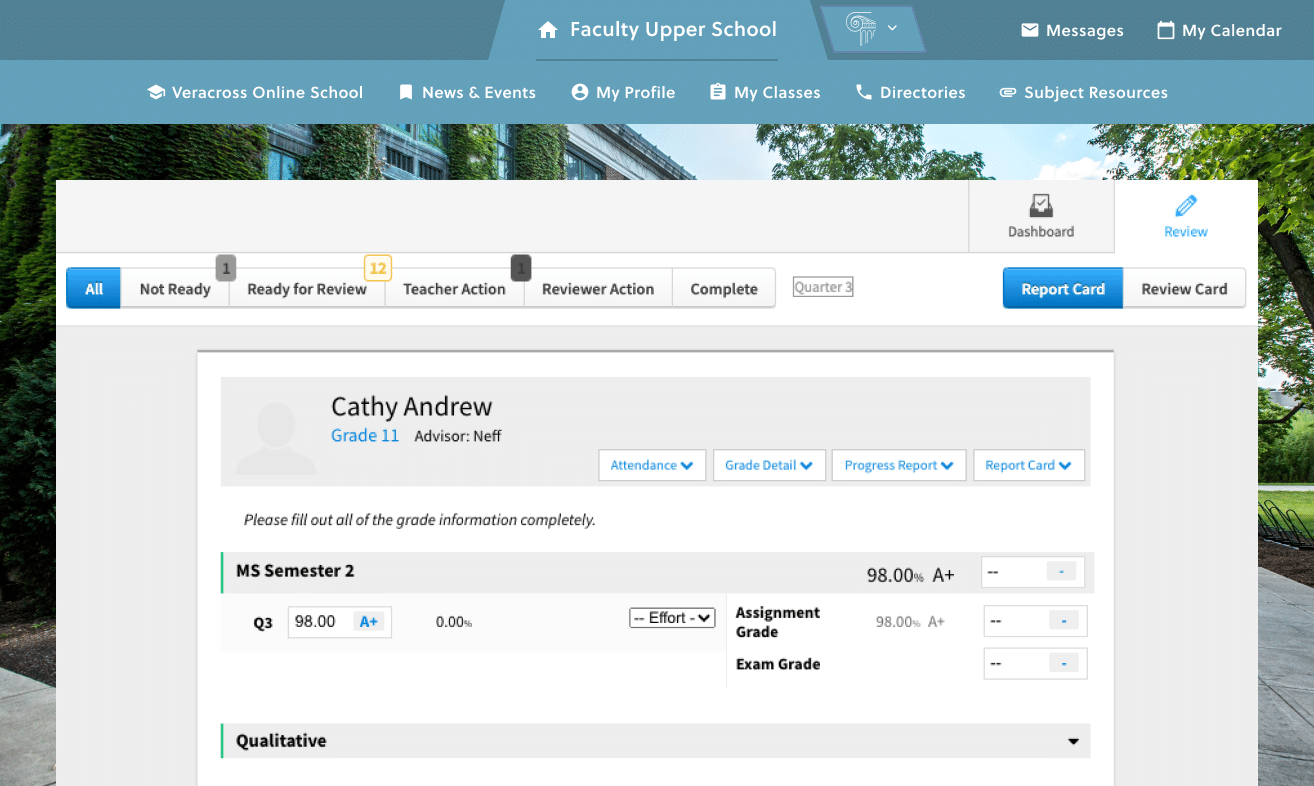Select the All filter tab

(94, 288)
